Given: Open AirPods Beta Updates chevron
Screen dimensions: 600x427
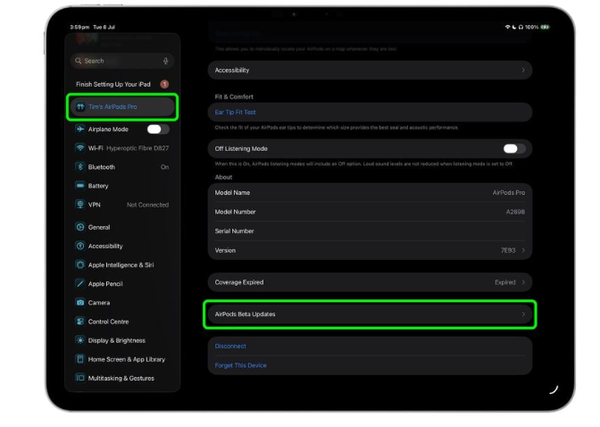Looking at the screenshot, I should 523,314.
